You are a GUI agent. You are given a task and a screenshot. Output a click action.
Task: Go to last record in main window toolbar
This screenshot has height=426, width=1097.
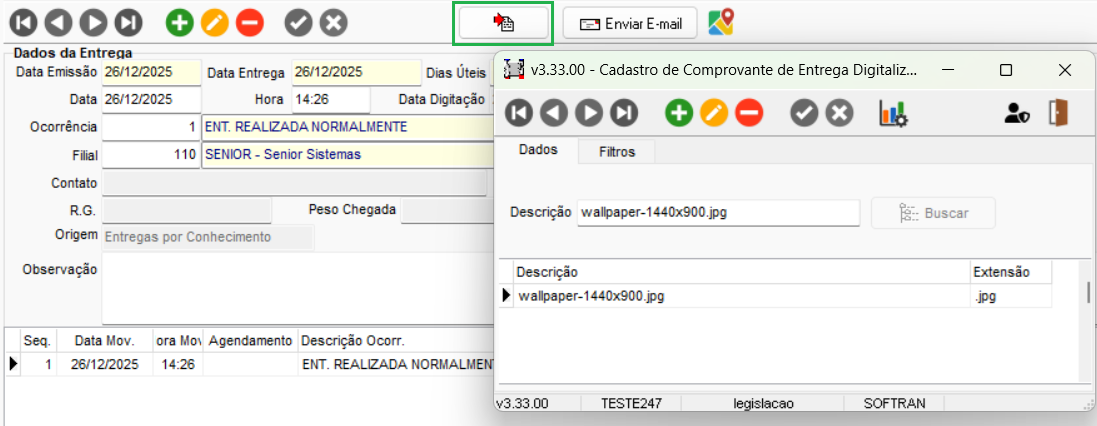tap(128, 23)
